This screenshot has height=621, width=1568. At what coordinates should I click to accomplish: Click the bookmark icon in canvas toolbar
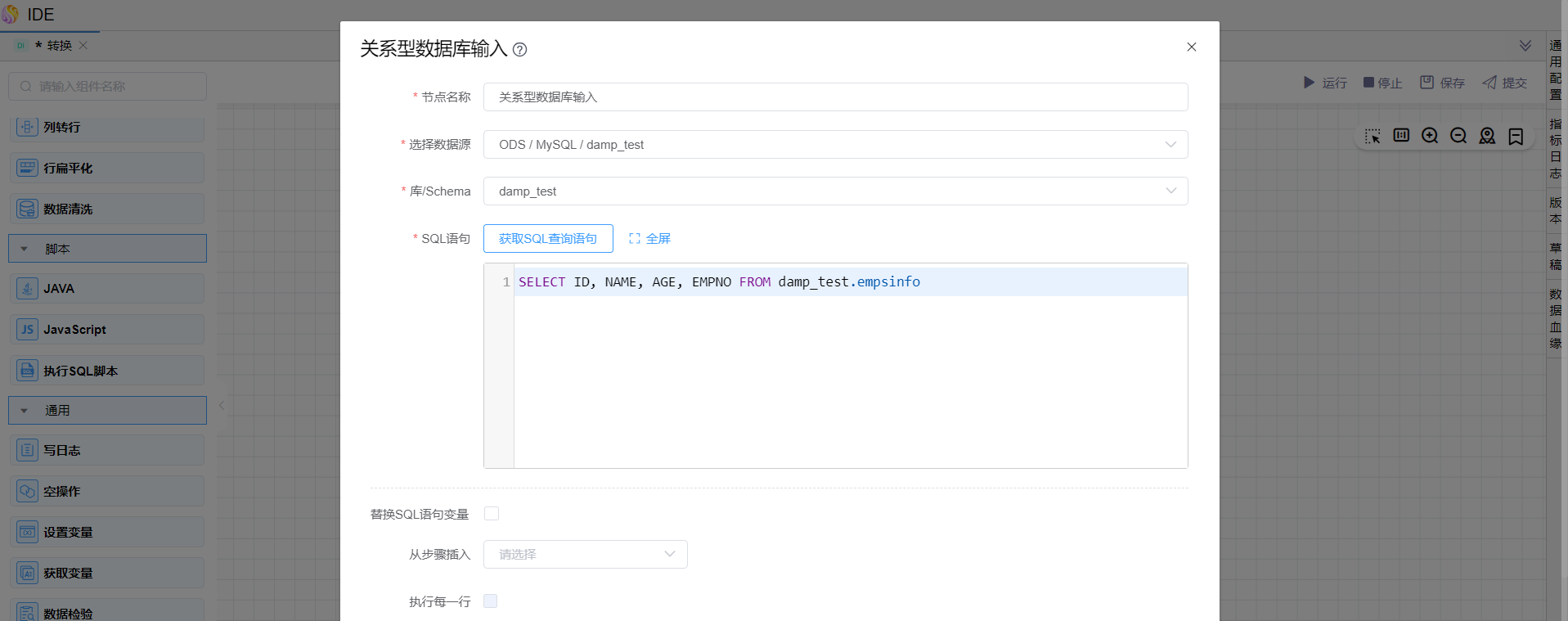[x=1516, y=136]
